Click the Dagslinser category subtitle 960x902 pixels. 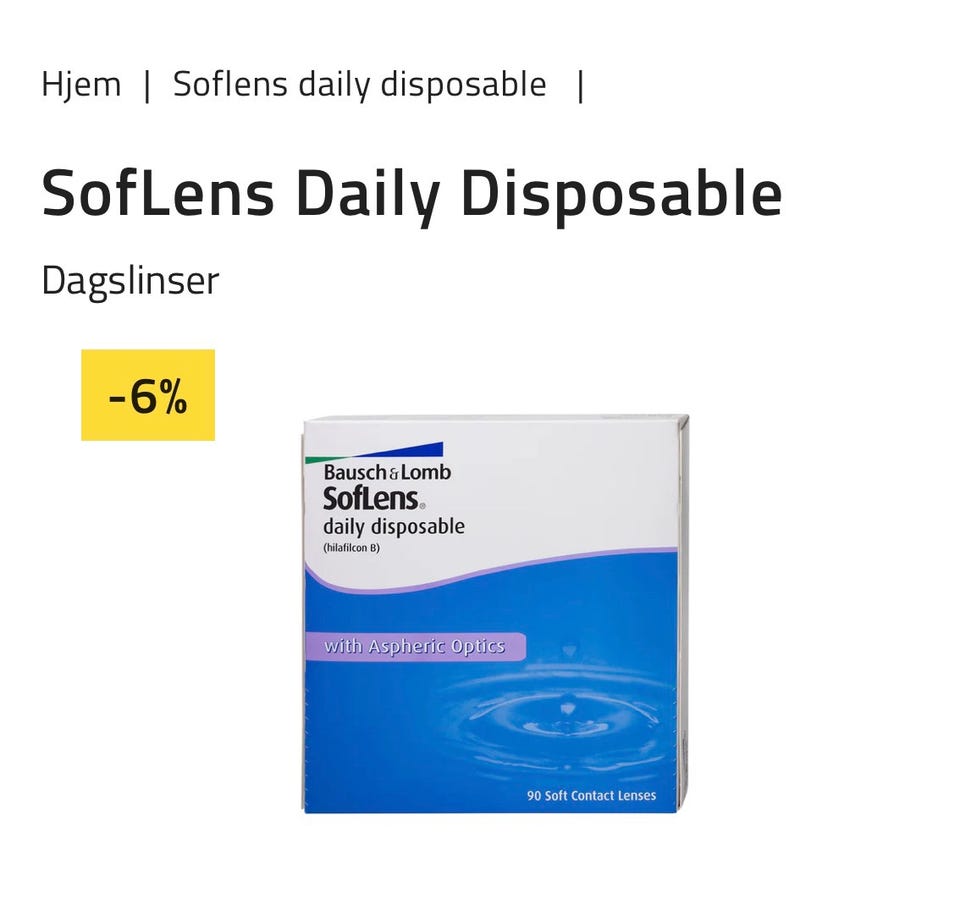[130, 282]
